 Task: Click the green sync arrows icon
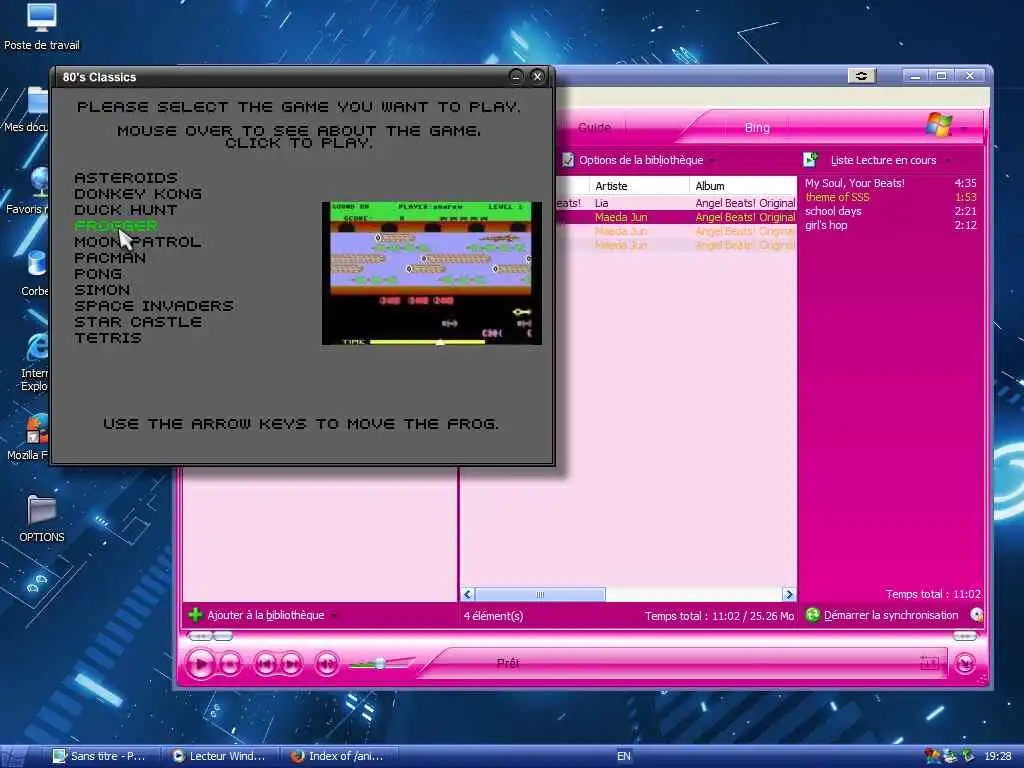tap(812, 615)
